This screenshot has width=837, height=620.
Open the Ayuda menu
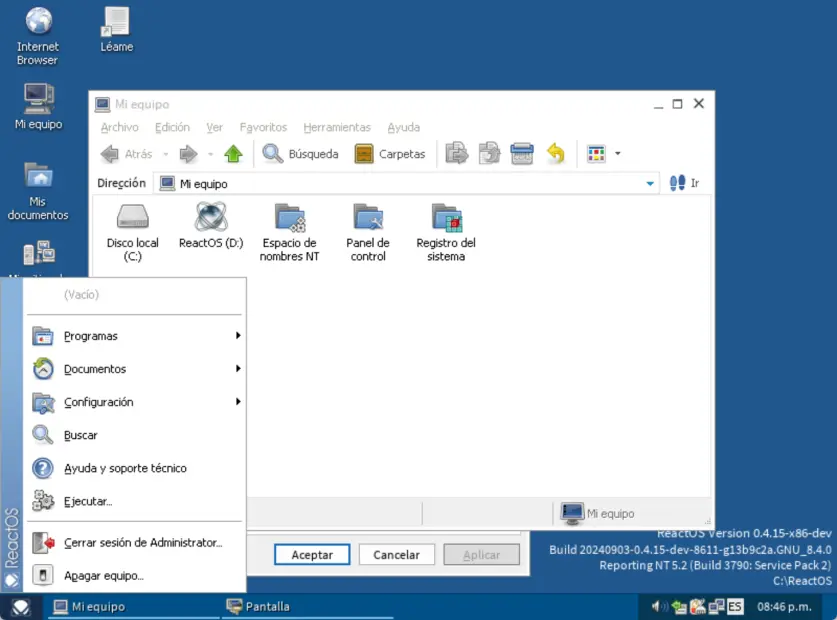[404, 127]
